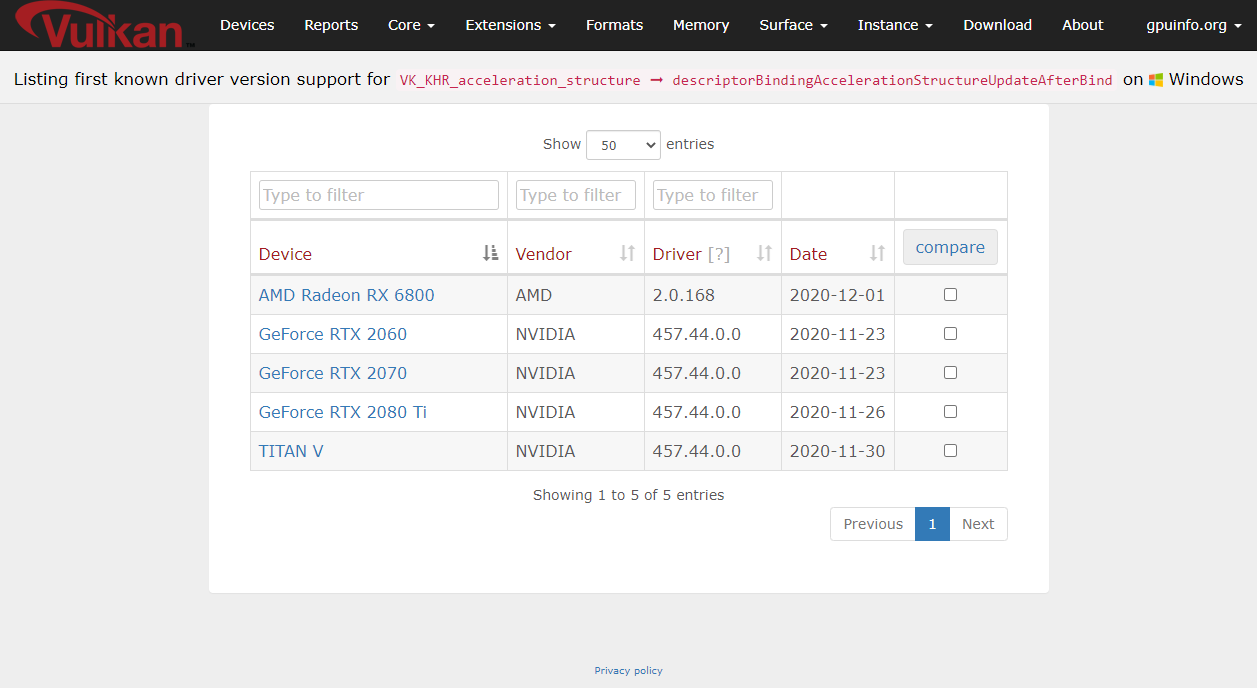Select the 2020-11-26 date cell

[x=838, y=412]
